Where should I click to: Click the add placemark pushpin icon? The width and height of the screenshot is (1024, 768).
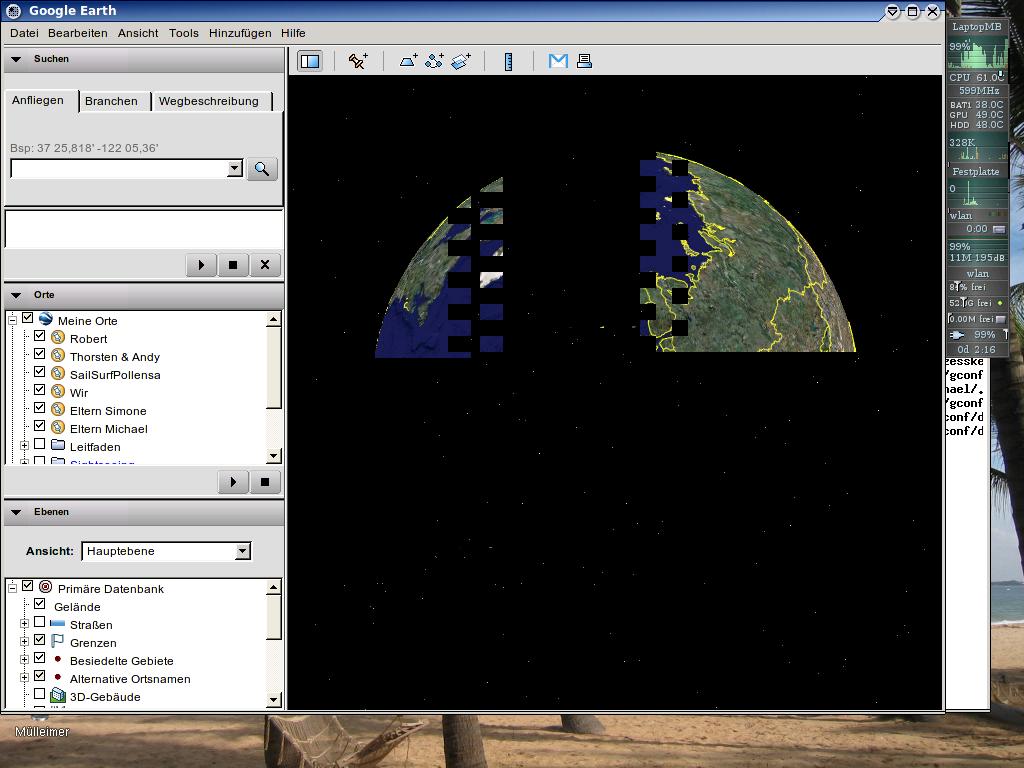click(x=358, y=61)
